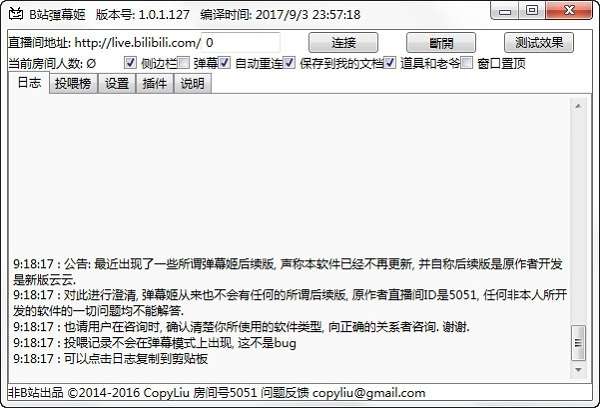Disable the 道具和老爷 checkbox

390,62
